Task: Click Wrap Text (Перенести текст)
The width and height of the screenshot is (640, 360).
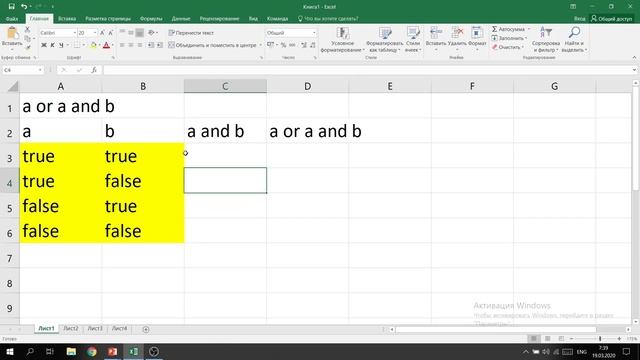Action: click(191, 33)
